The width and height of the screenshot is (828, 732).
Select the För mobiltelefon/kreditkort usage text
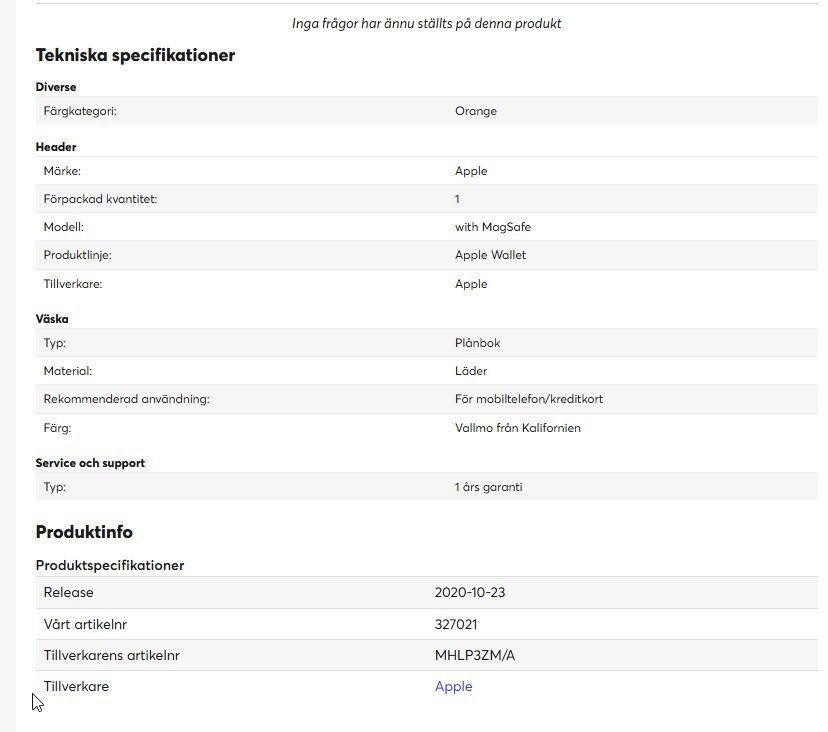[529, 399]
